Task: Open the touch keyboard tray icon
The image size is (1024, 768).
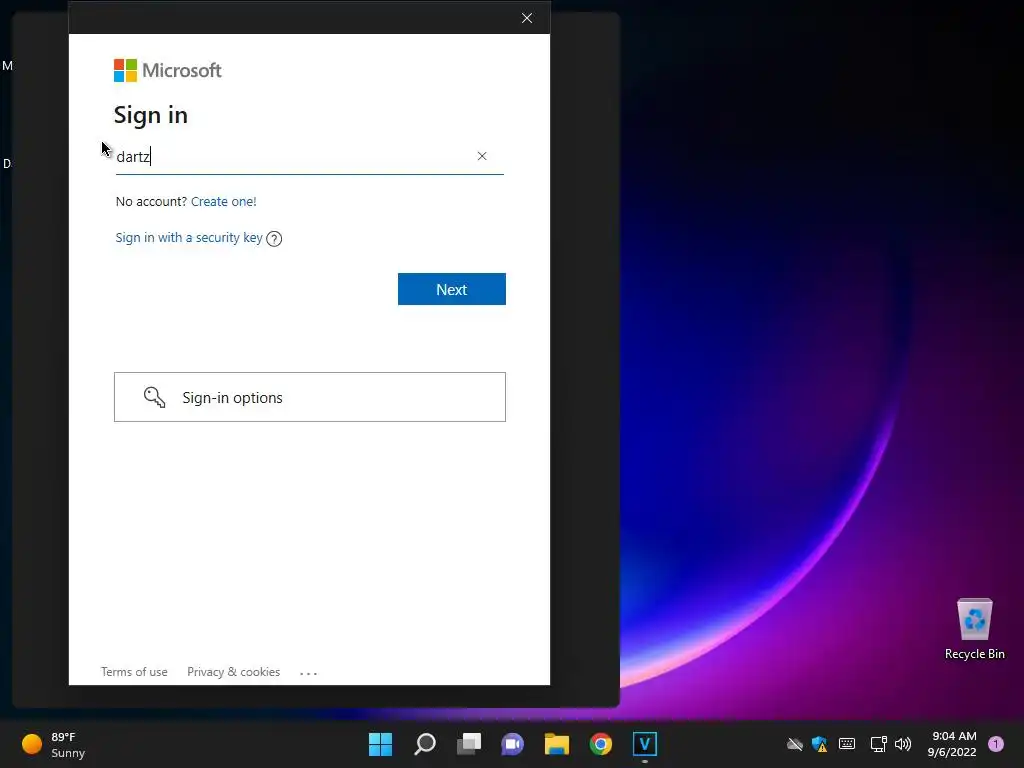Action: click(x=847, y=744)
